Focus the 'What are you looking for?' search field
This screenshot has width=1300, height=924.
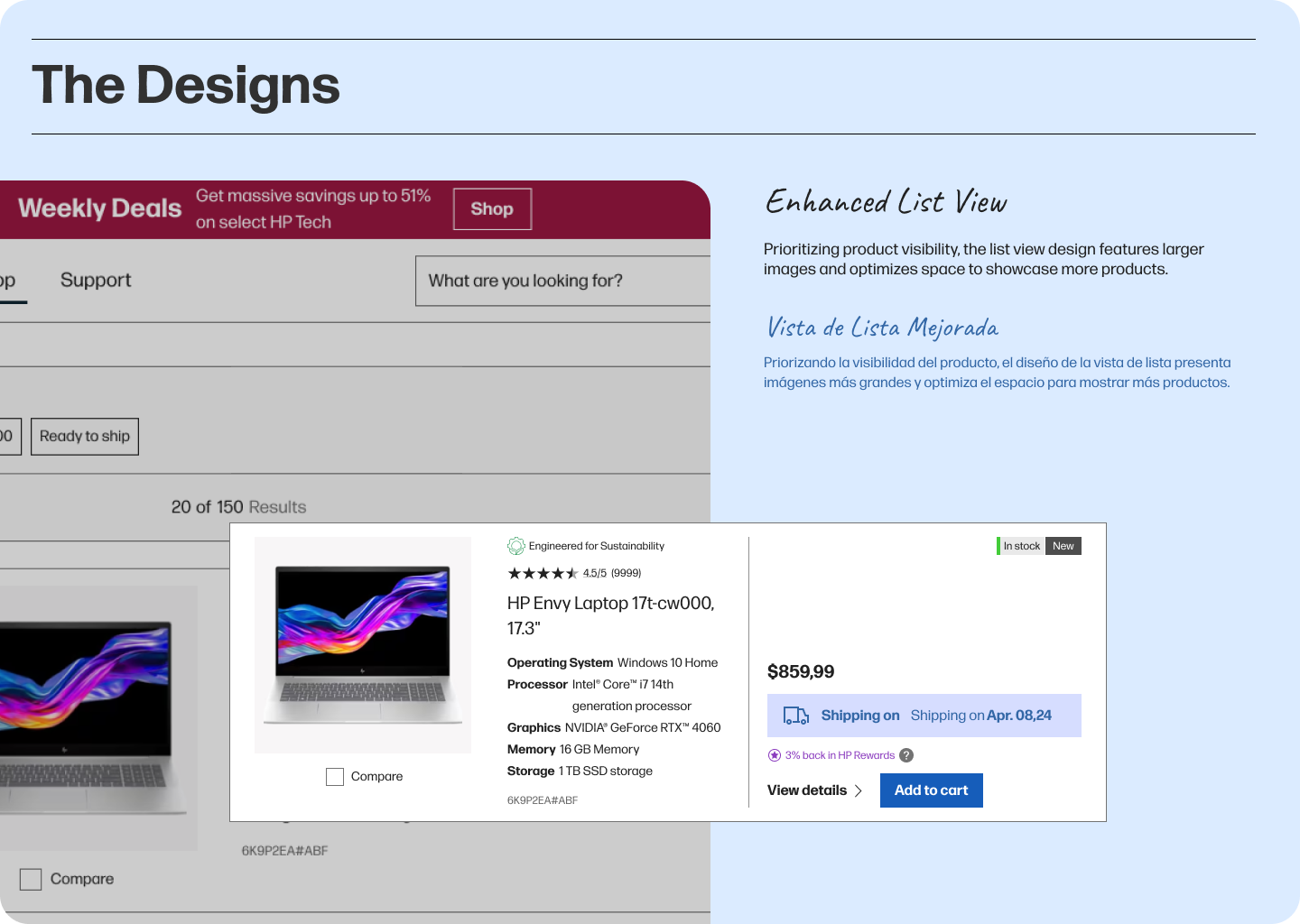[562, 281]
